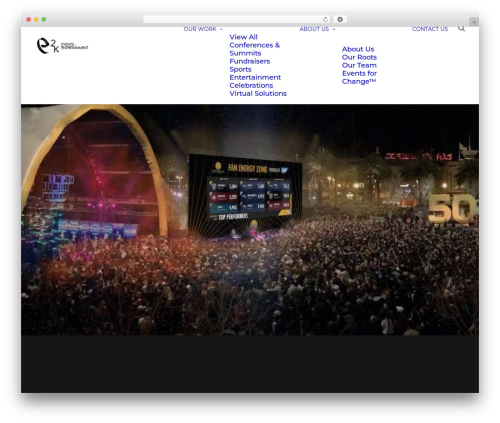Open the ABOUT US menu
500x423 pixels.
click(x=314, y=29)
